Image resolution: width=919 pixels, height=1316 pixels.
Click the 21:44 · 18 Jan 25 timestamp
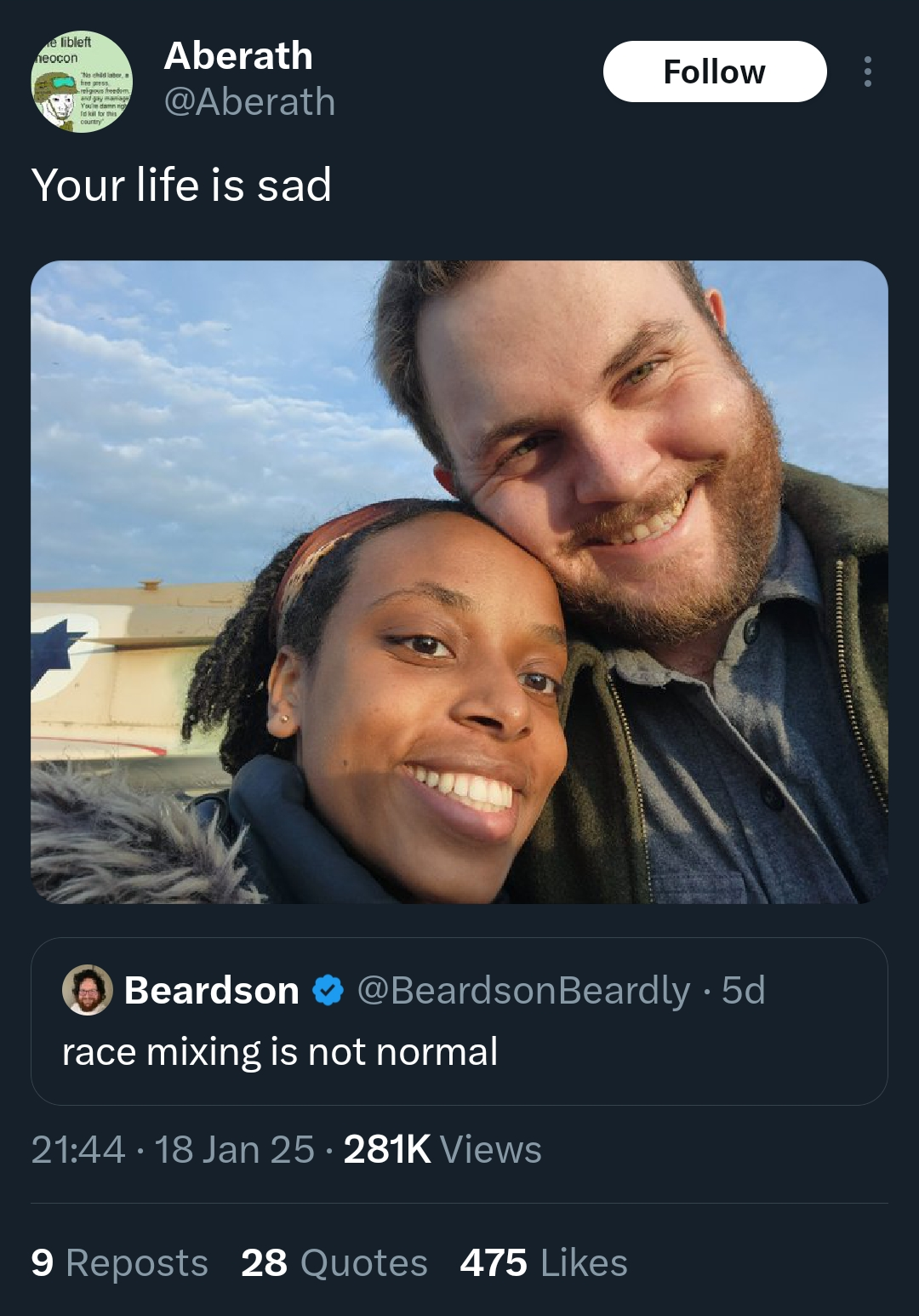173,1150
